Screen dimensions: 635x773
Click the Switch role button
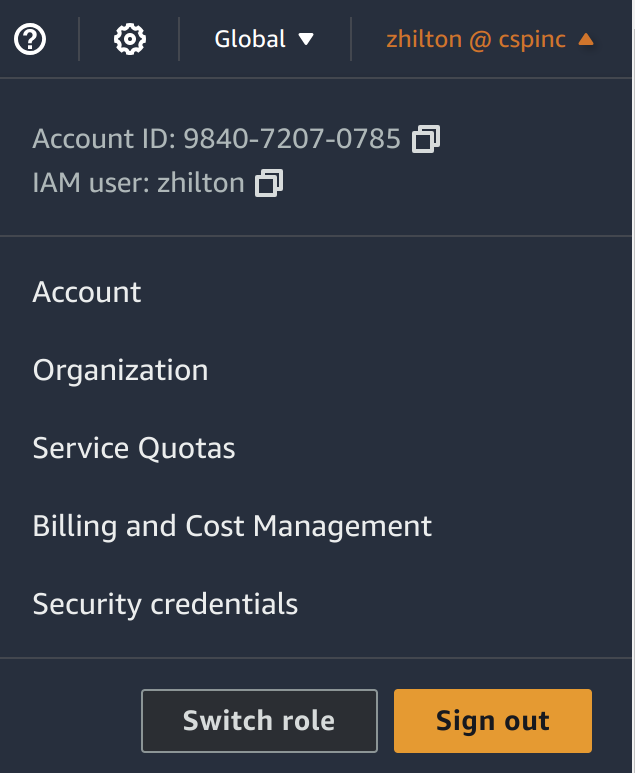[259, 721]
